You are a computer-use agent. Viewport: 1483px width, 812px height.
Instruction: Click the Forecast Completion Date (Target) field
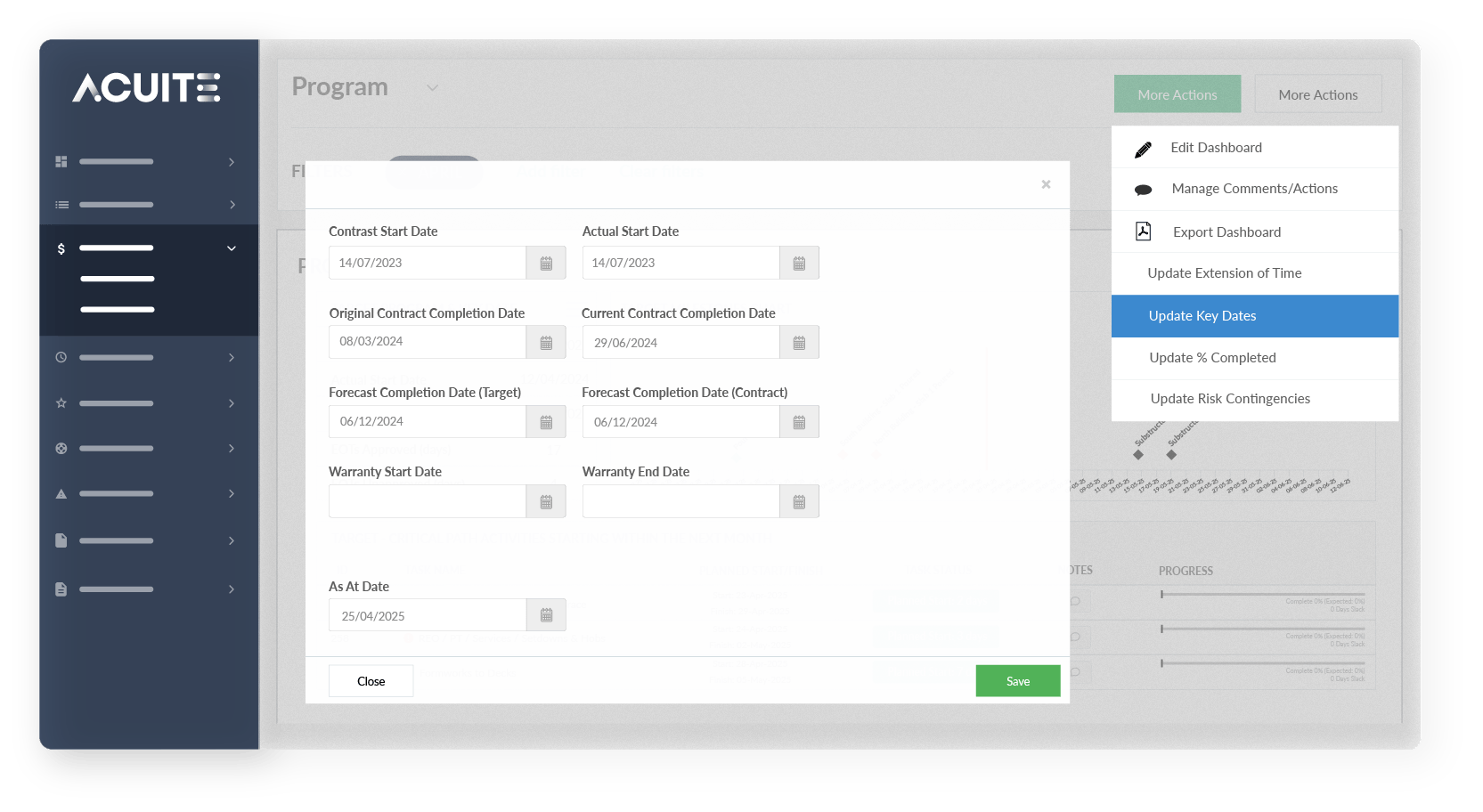[x=428, y=421]
